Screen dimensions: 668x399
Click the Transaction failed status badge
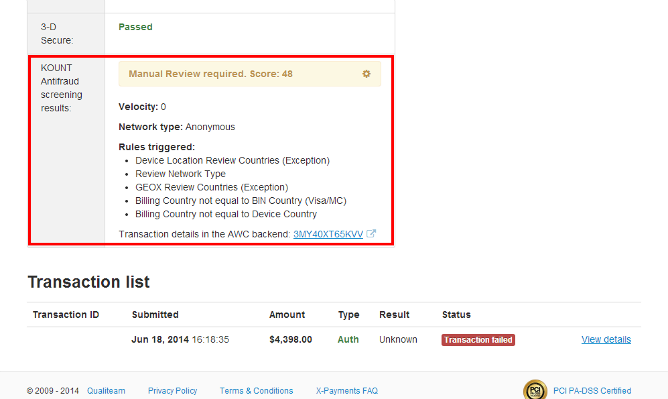click(x=478, y=340)
